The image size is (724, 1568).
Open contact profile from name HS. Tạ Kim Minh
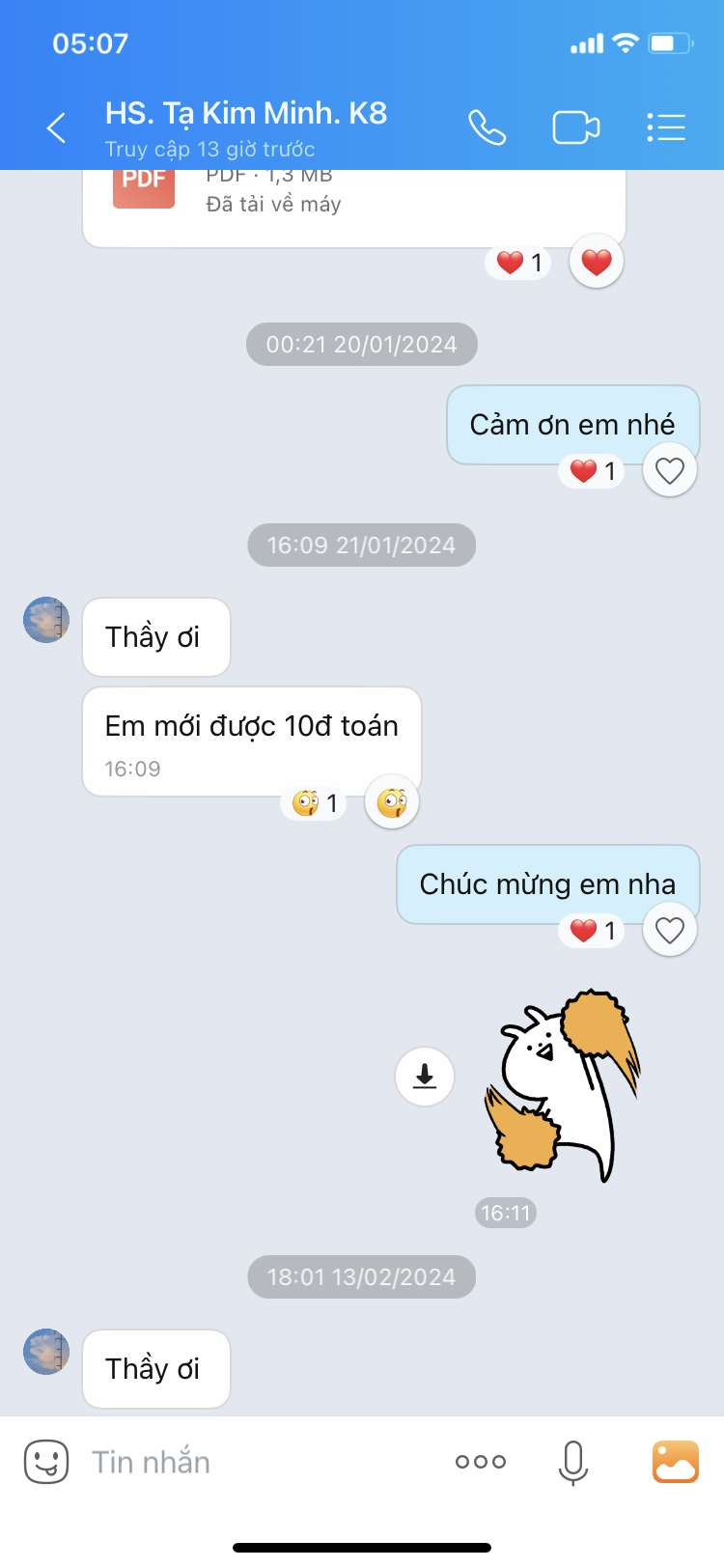[246, 113]
